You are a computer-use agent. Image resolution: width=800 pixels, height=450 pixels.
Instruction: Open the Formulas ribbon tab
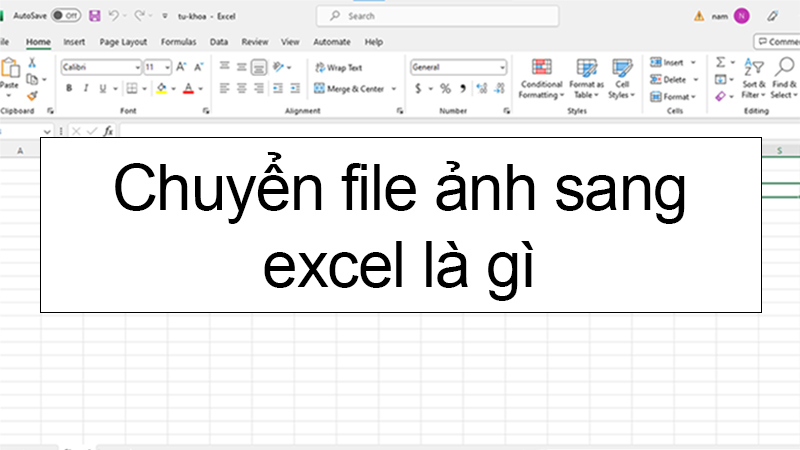(x=178, y=42)
